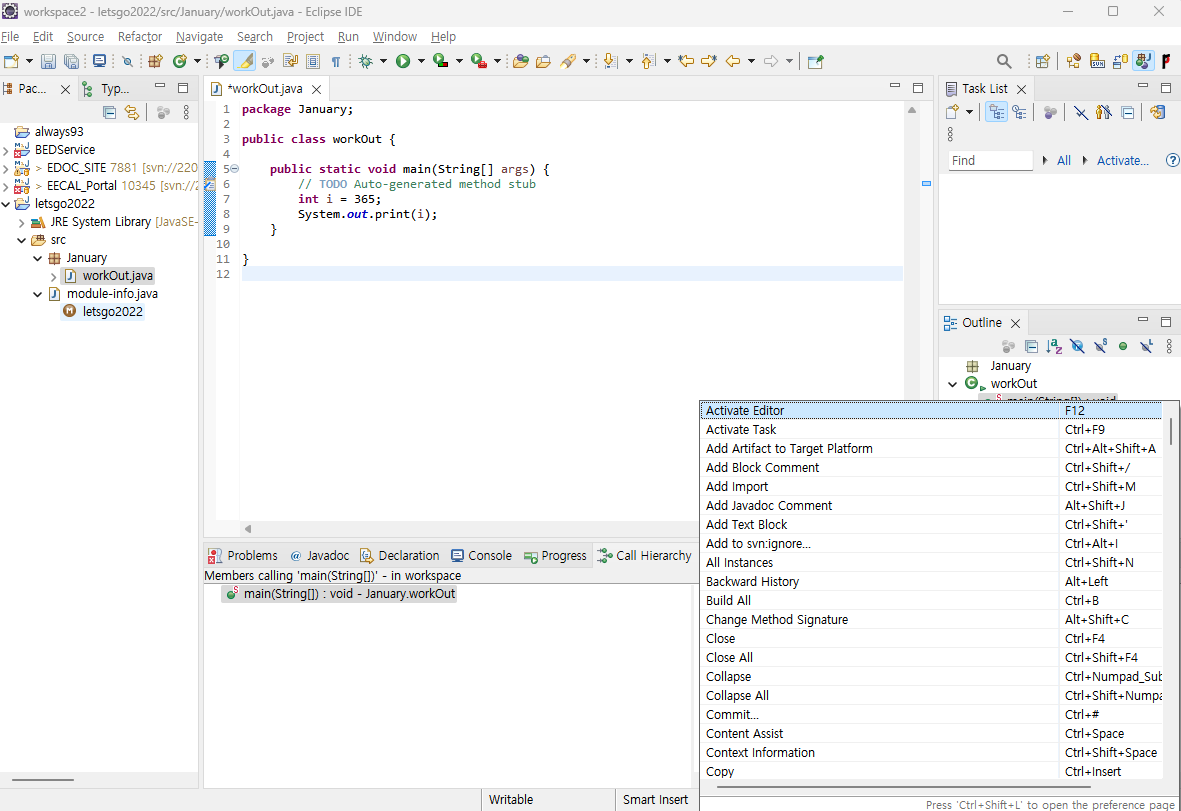Toggle Link with Editor in Package Explorer
Viewport: 1181px width, 811px height.
pyautogui.click(x=132, y=113)
